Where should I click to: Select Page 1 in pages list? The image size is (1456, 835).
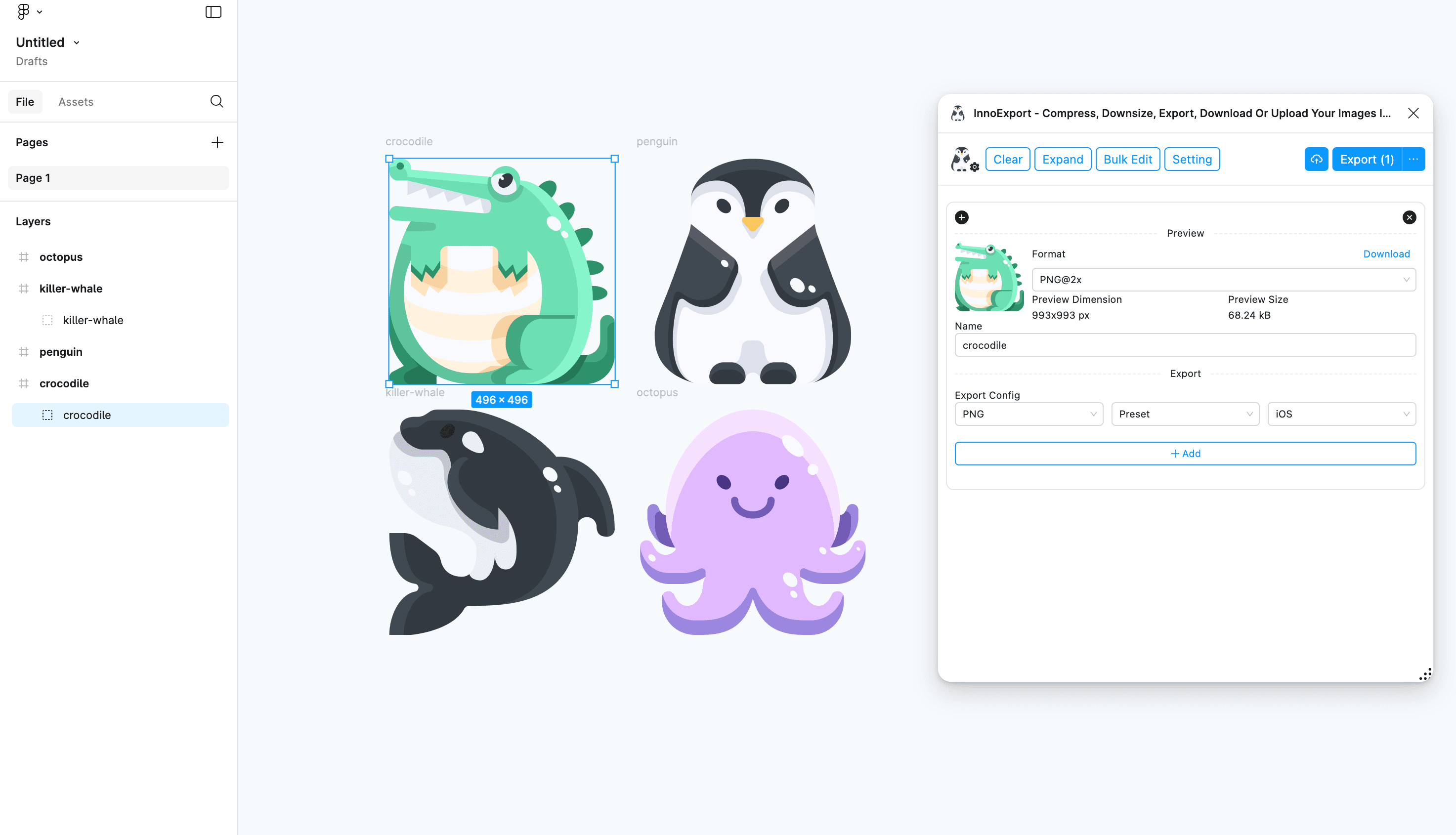[119, 178]
